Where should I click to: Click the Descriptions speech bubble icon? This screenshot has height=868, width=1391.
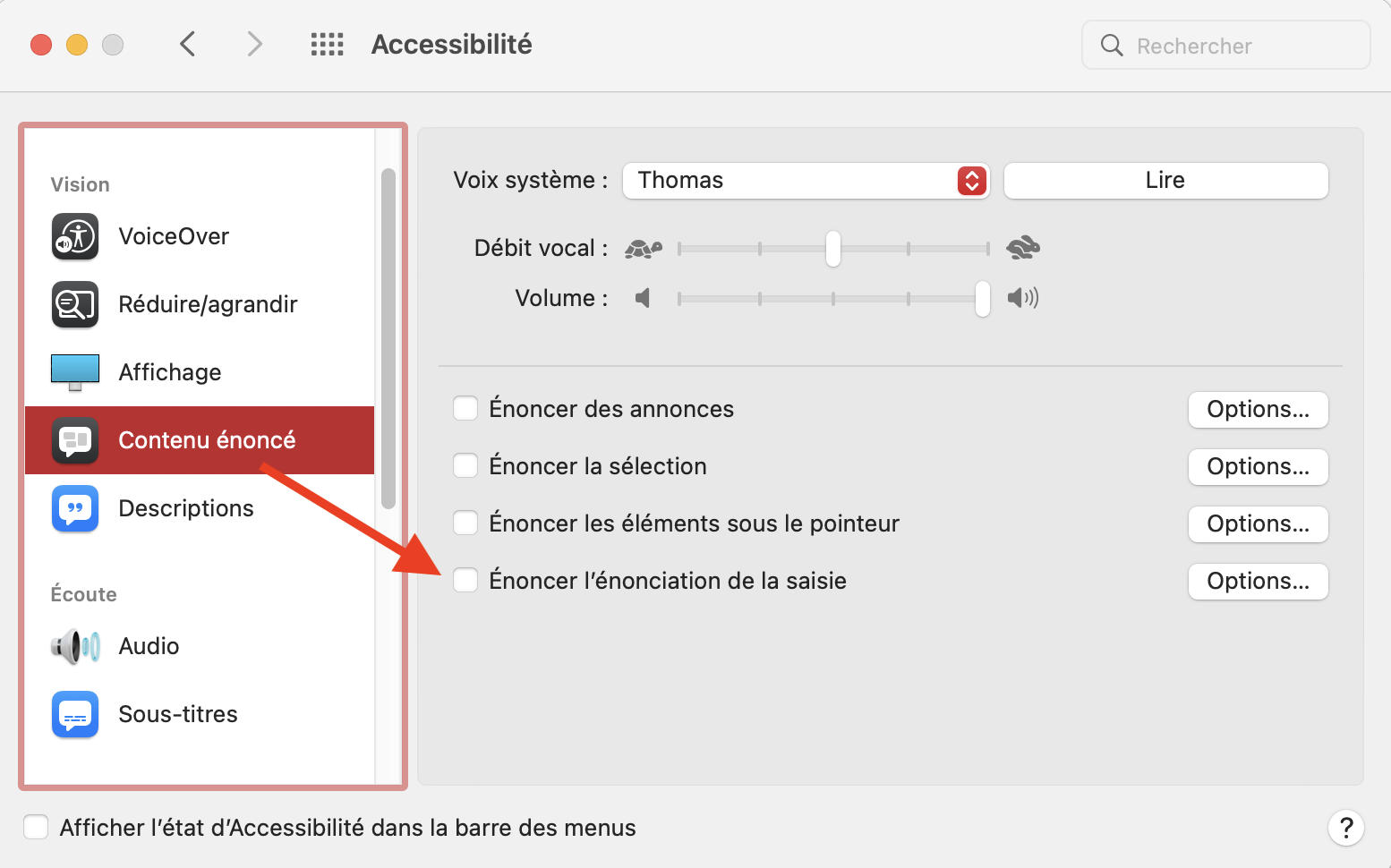75,508
